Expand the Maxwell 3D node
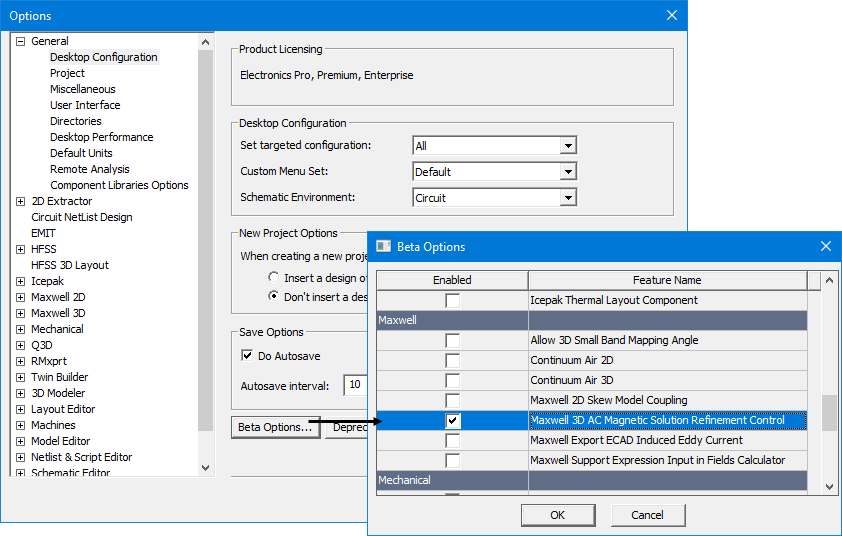842x536 pixels. tap(20, 313)
